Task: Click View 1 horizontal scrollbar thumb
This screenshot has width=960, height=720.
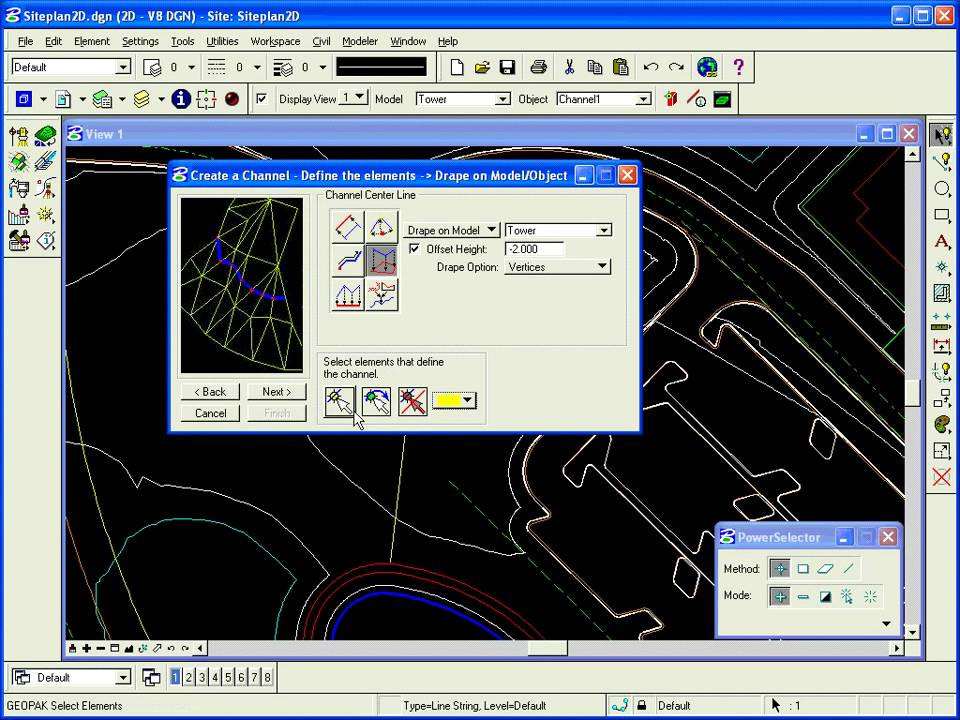Action: (x=547, y=648)
